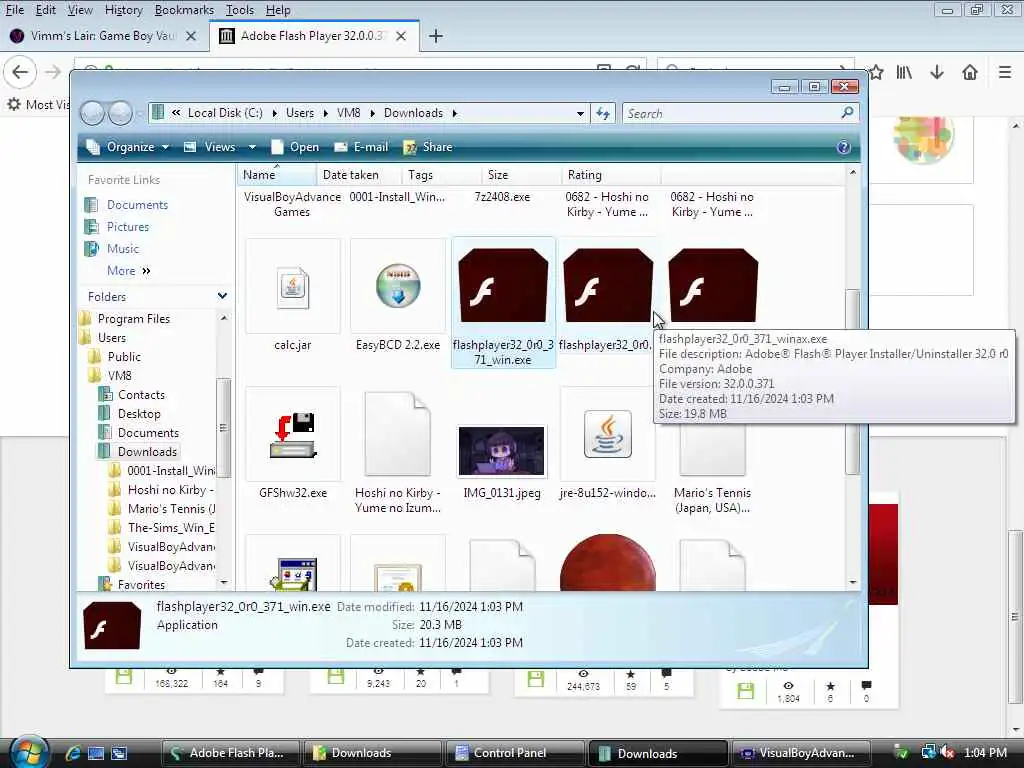
Task: Select Mario's Tennis folder in tree
Action: [x=171, y=509]
